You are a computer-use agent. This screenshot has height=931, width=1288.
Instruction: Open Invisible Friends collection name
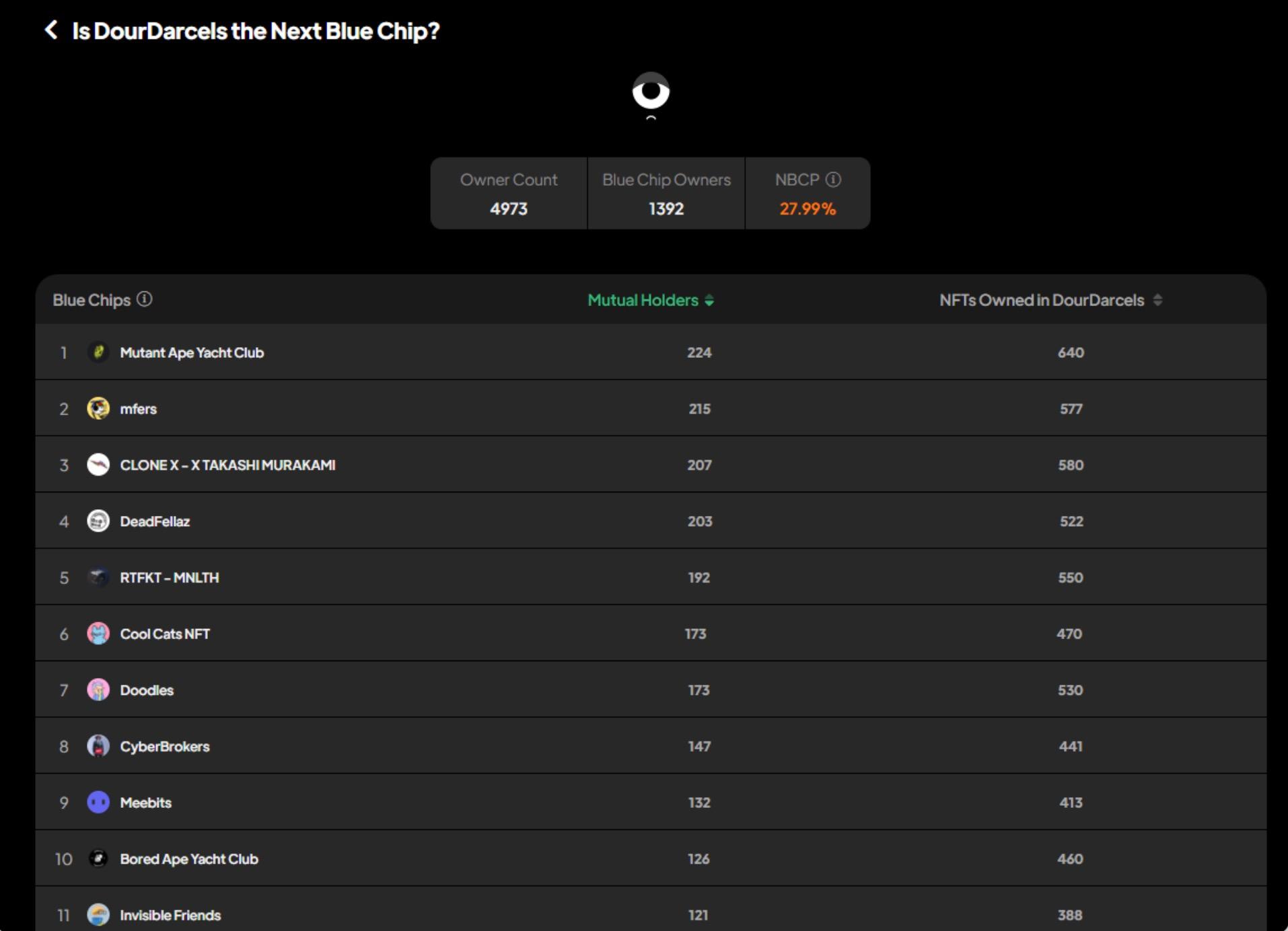coord(170,916)
